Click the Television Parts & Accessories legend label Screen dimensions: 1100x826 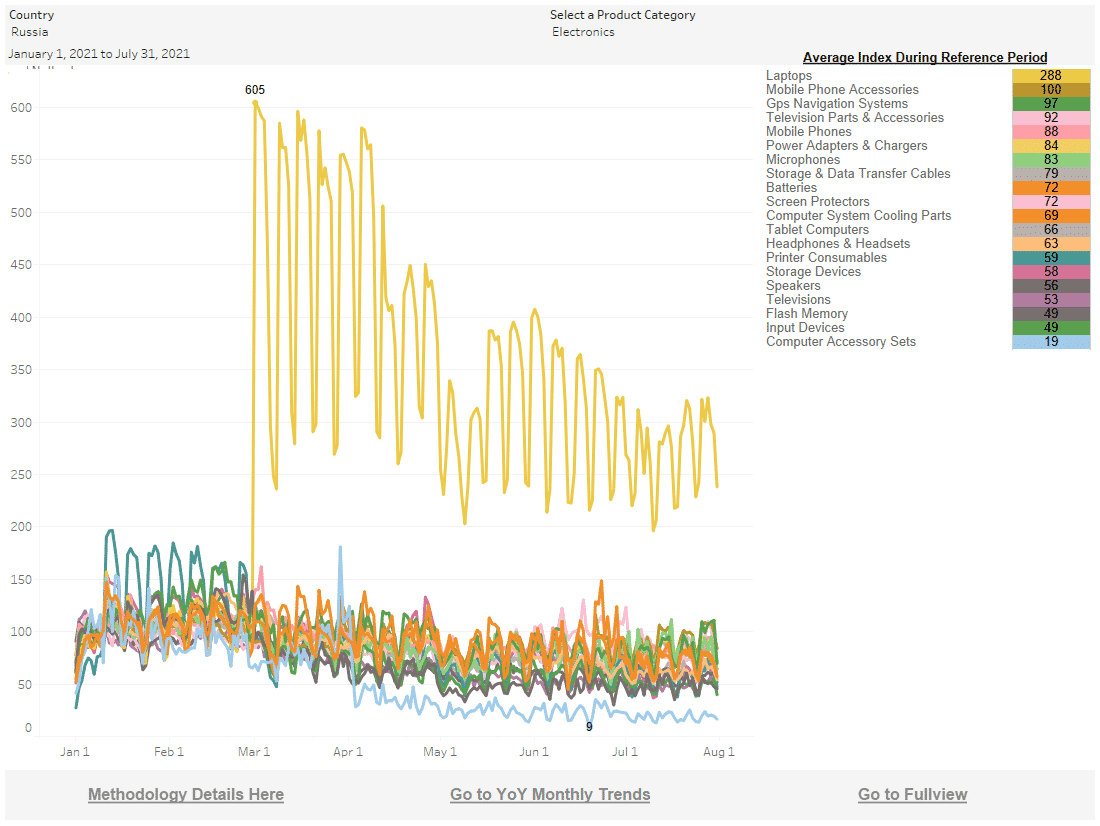point(854,118)
